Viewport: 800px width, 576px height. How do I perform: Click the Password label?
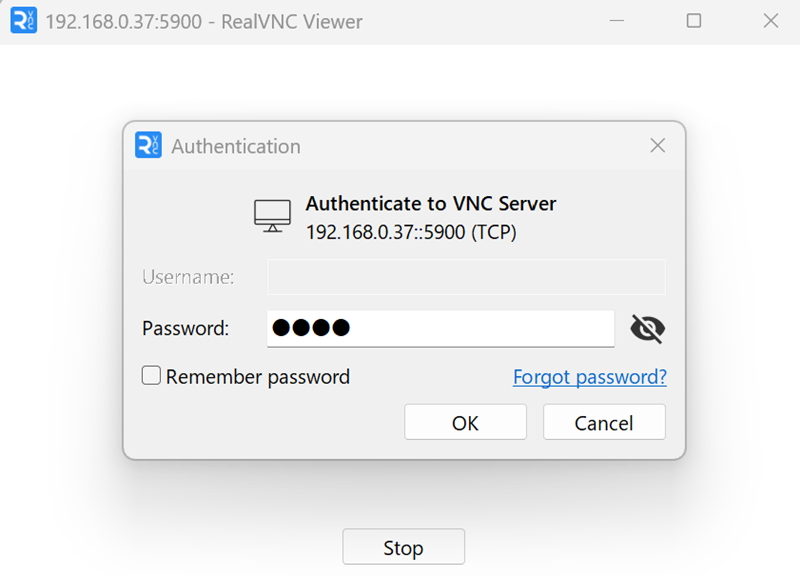click(x=185, y=328)
